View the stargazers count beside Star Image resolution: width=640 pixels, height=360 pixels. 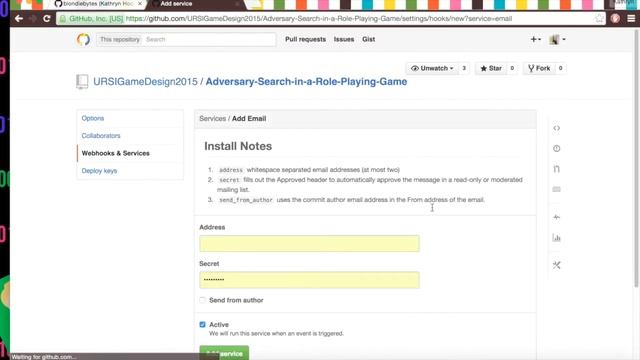tap(512, 68)
